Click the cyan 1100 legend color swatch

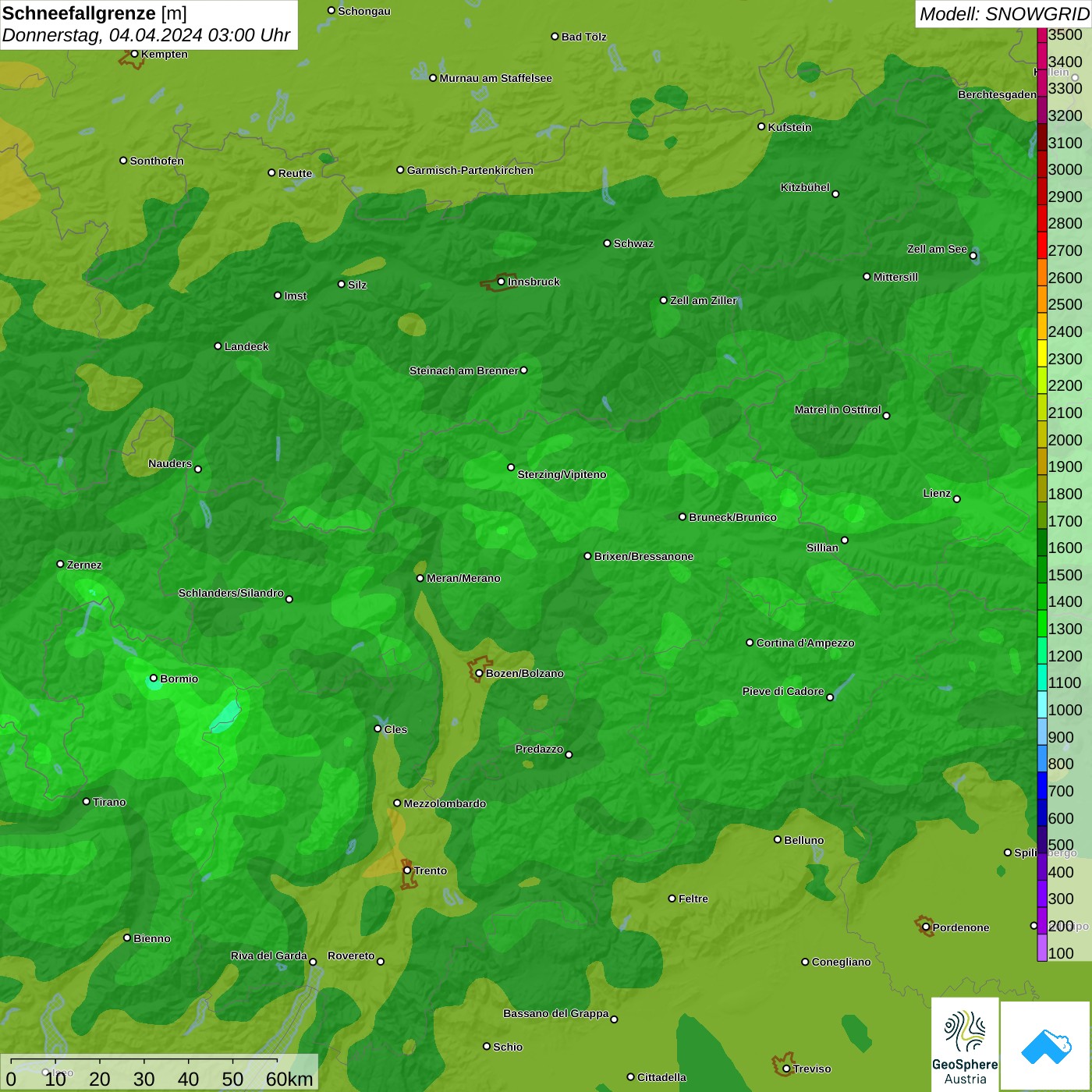pyautogui.click(x=1042, y=677)
